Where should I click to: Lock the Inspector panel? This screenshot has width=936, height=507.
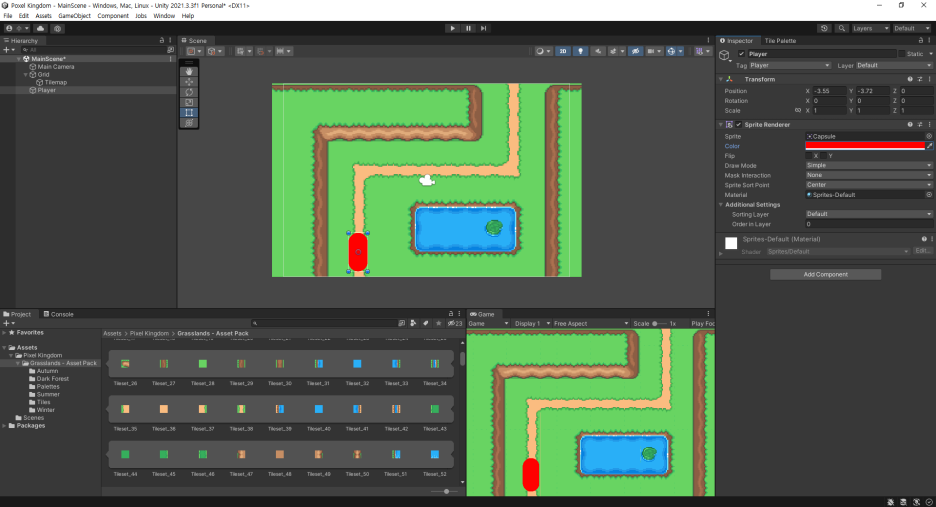pyautogui.click(x=920, y=41)
